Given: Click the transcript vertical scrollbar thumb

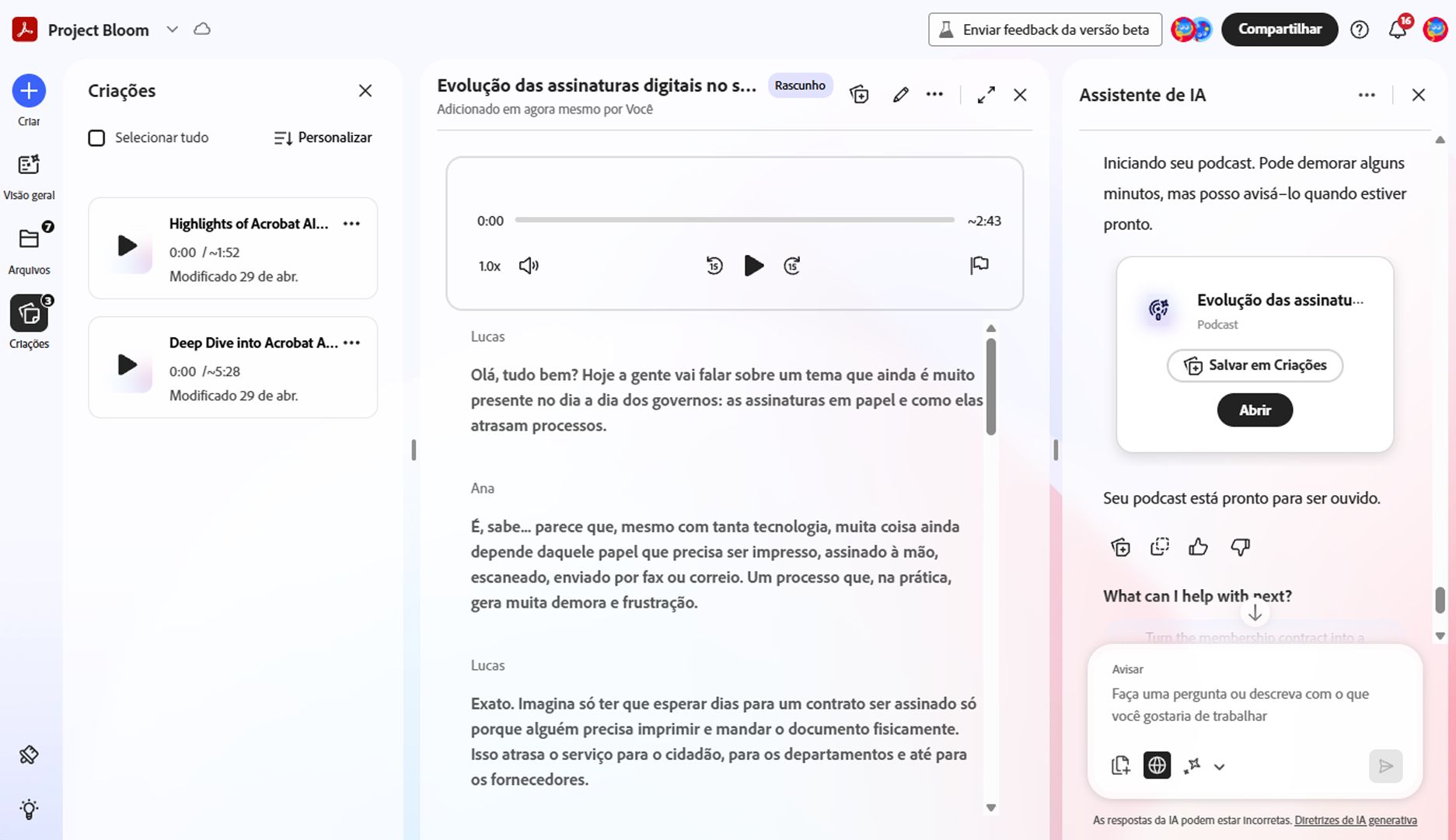Looking at the screenshot, I should click(x=991, y=386).
